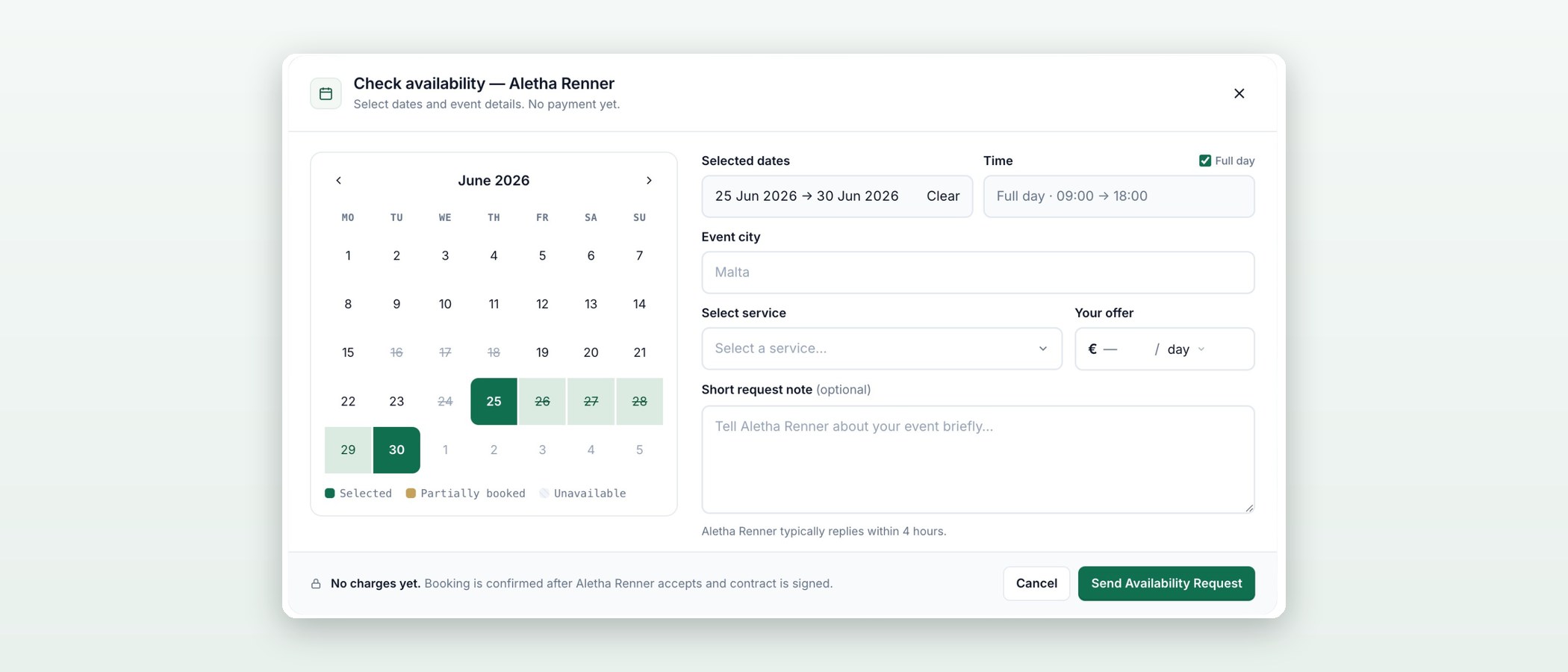Select June 20 in the calendar
The image size is (1568, 672).
tap(591, 352)
